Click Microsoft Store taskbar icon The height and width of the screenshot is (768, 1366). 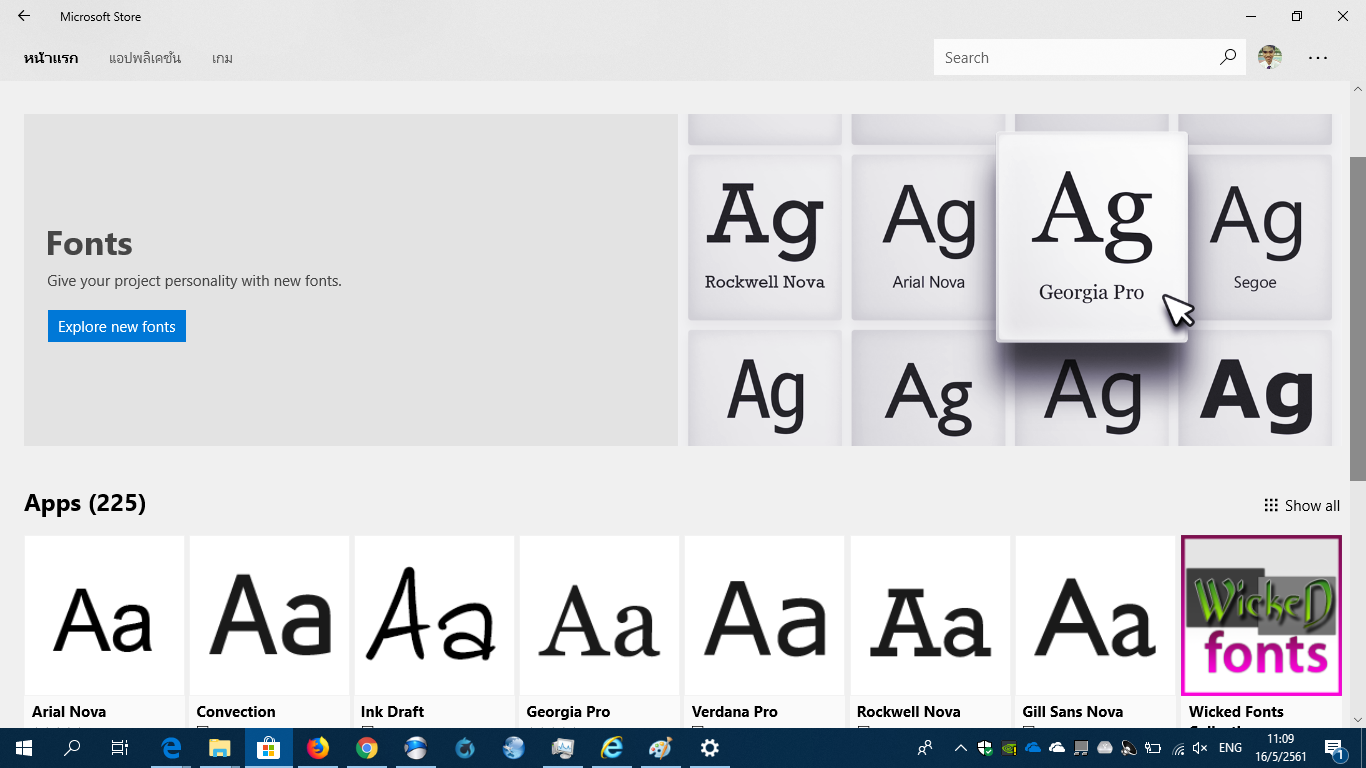tap(268, 747)
